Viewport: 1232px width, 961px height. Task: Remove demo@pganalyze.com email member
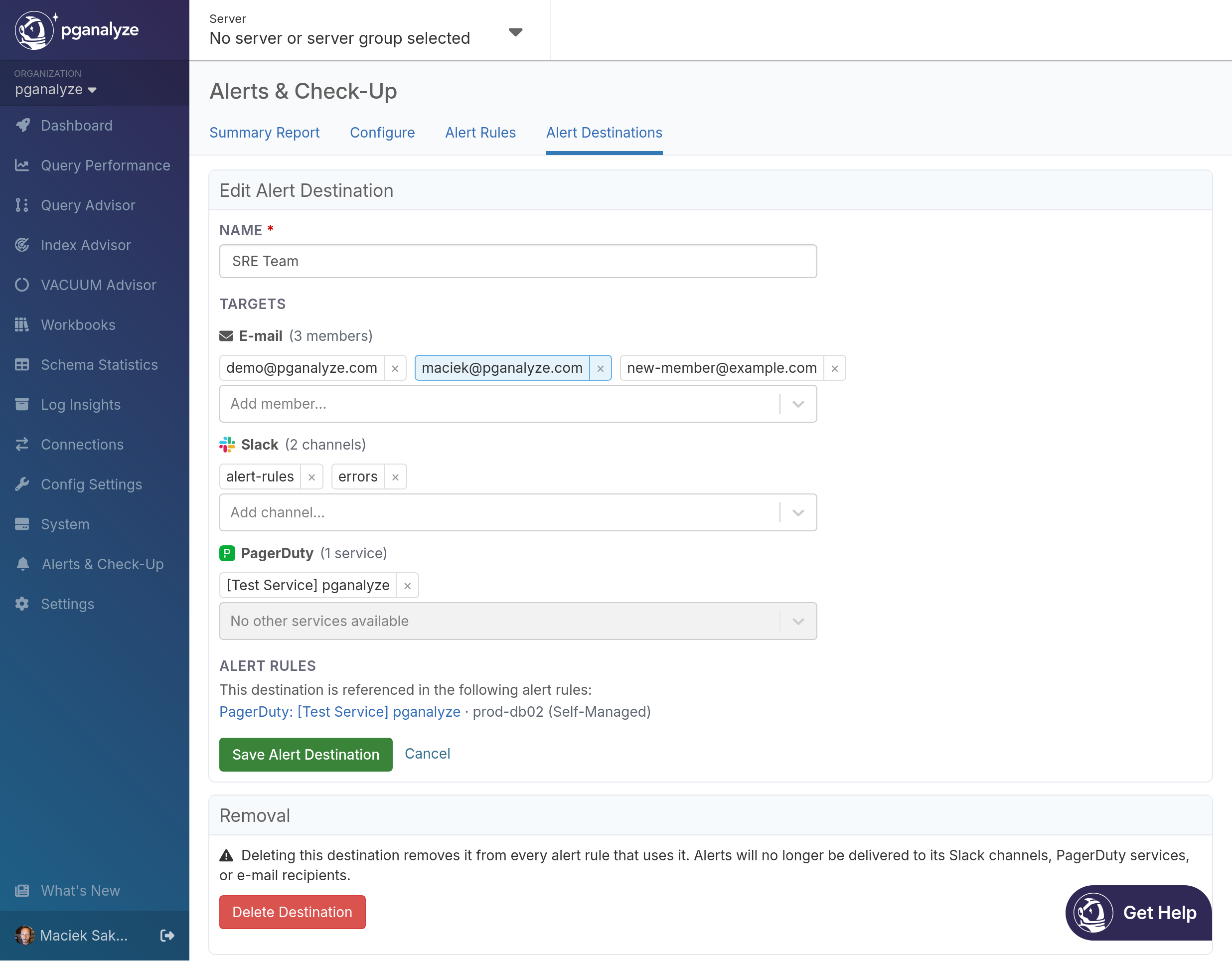395,368
